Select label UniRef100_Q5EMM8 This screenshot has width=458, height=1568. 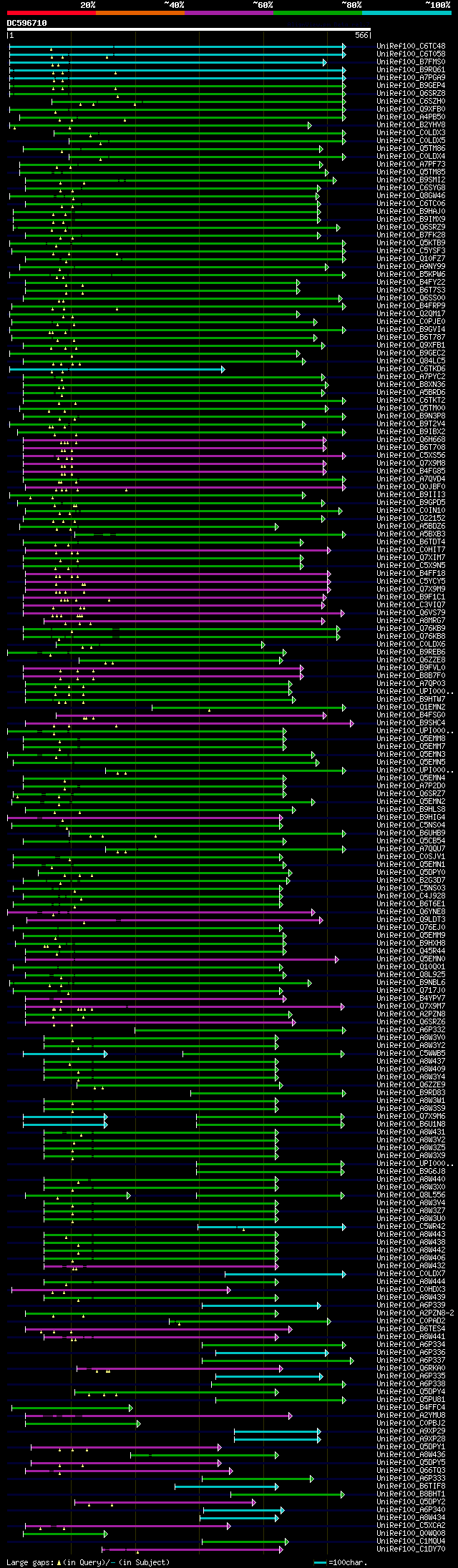[411, 739]
